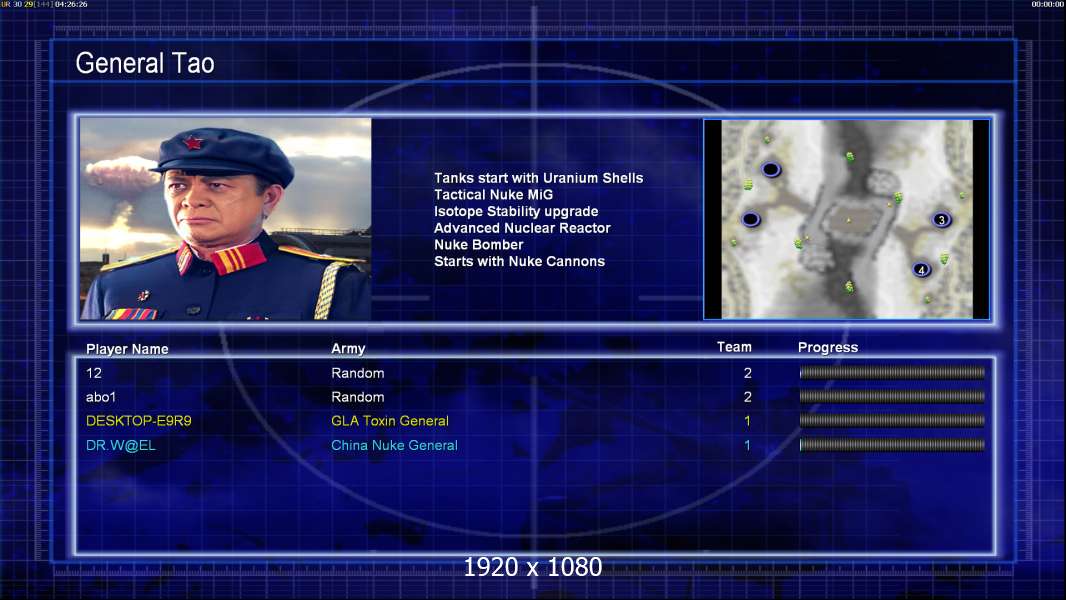The image size is (1066, 600).
Task: Click start position 4 marker on minimap
Action: coord(921,270)
